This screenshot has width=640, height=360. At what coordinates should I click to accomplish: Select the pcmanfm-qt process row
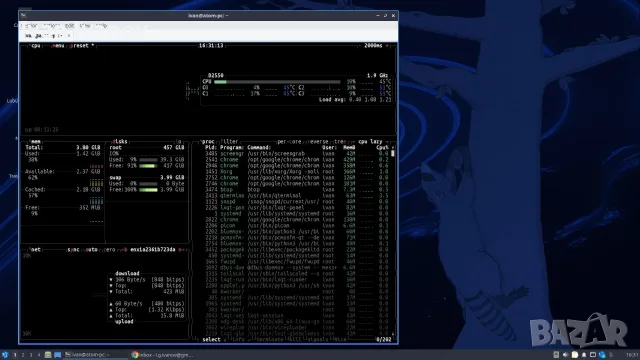pos(297,238)
